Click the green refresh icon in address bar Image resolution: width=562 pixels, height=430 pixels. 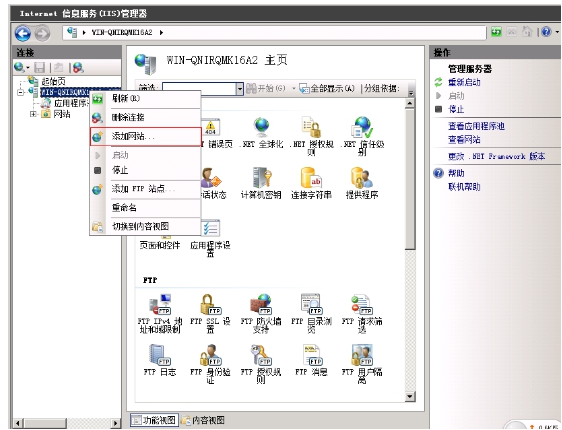point(496,32)
